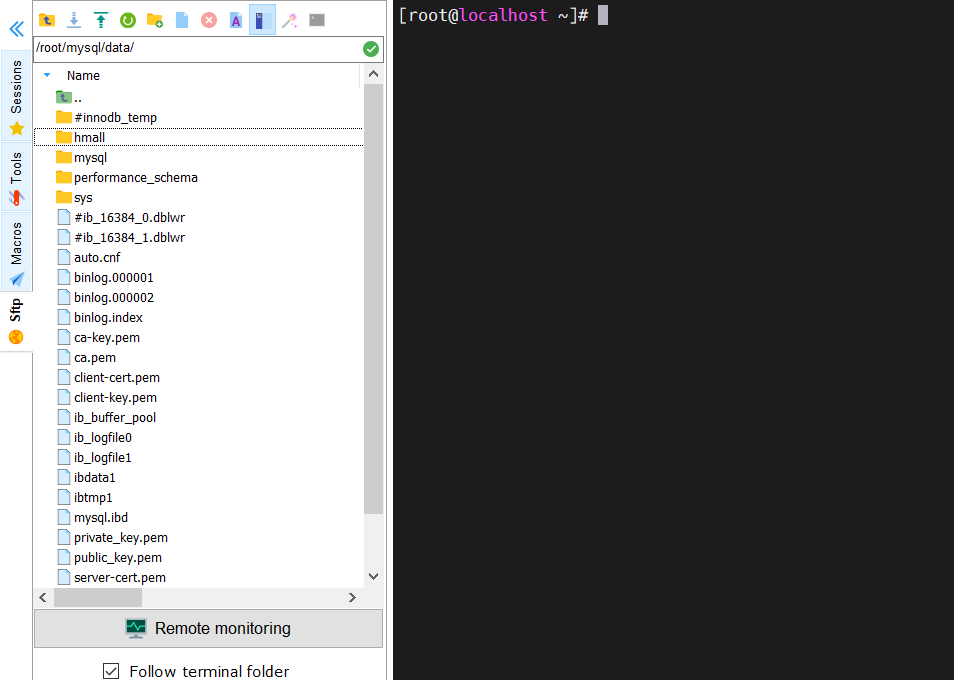Select the mysql folder

pos(82,158)
